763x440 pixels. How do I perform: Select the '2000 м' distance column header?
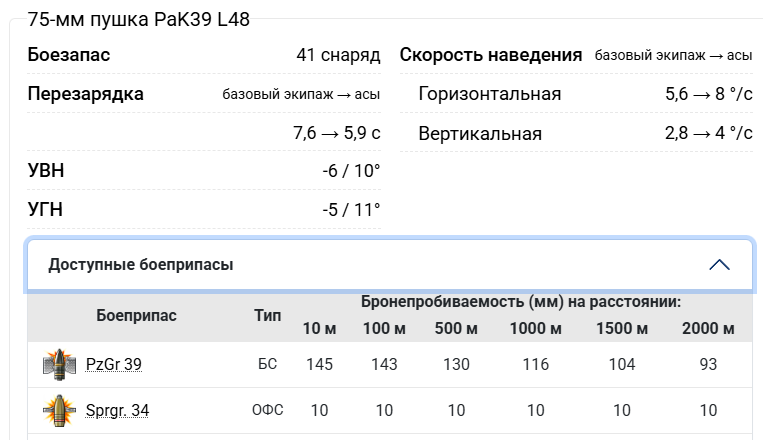[x=708, y=329]
